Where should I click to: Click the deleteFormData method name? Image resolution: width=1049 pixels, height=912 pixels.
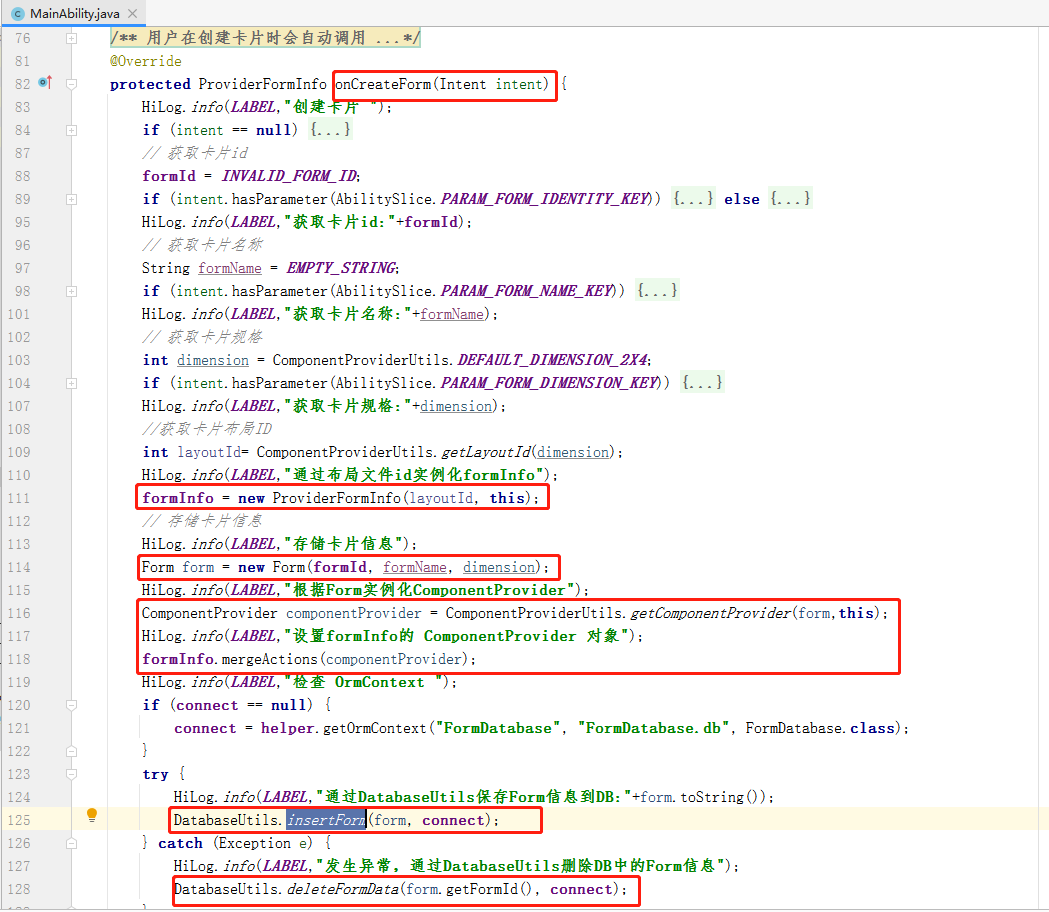(342, 889)
